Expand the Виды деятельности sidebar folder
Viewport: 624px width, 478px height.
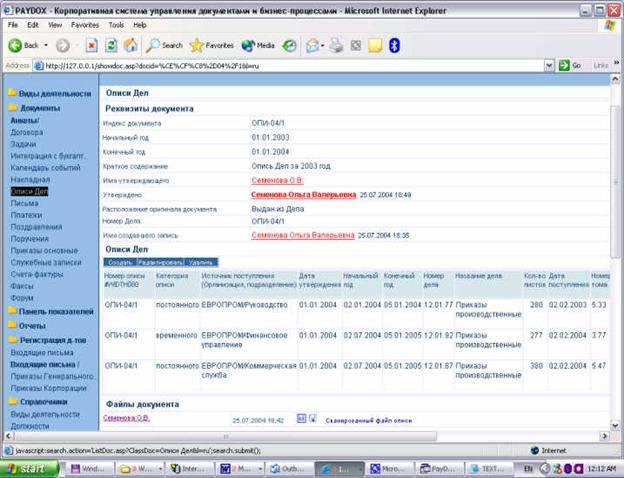(50, 94)
